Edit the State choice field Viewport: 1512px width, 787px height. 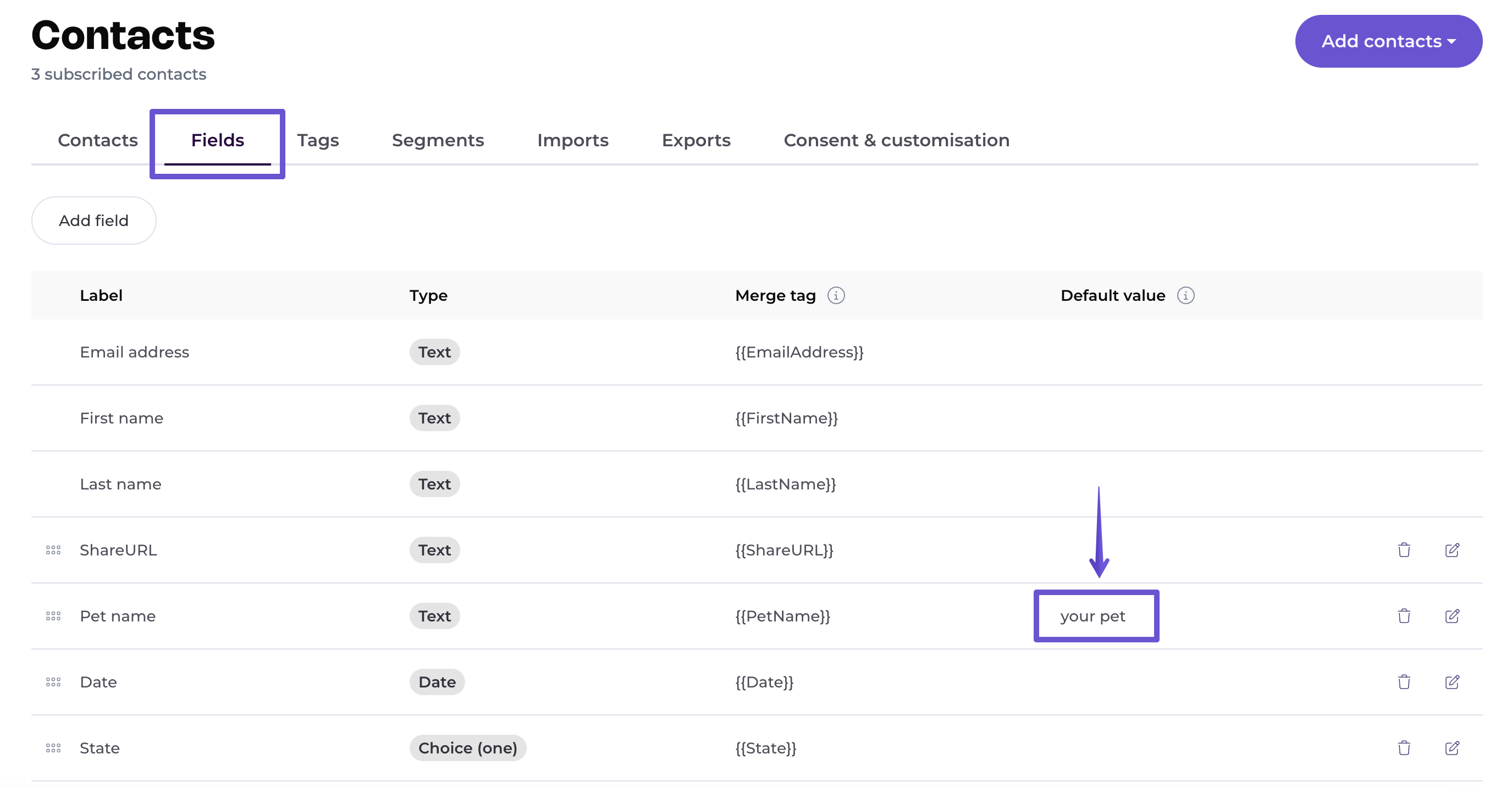[1452, 747]
